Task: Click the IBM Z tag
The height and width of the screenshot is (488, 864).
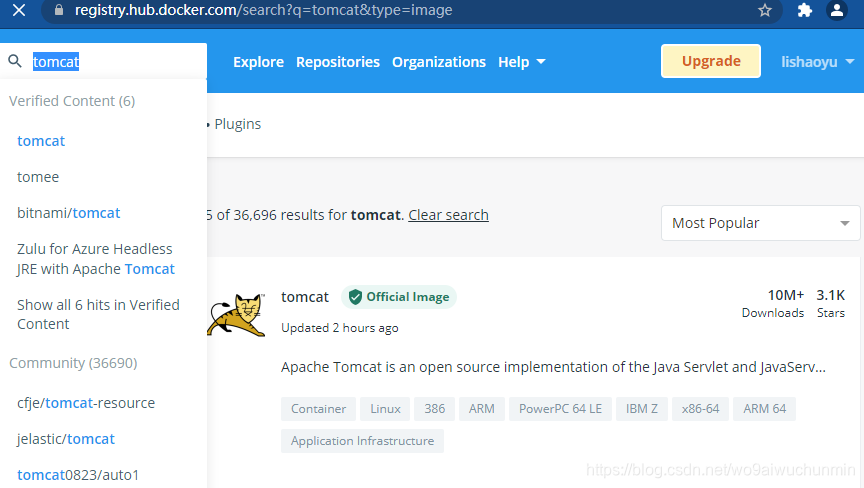Action: point(642,409)
